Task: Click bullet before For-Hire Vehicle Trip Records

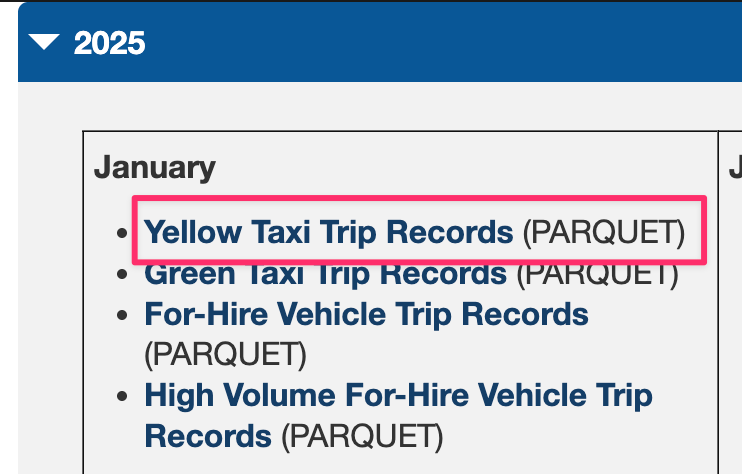Action: (123, 315)
